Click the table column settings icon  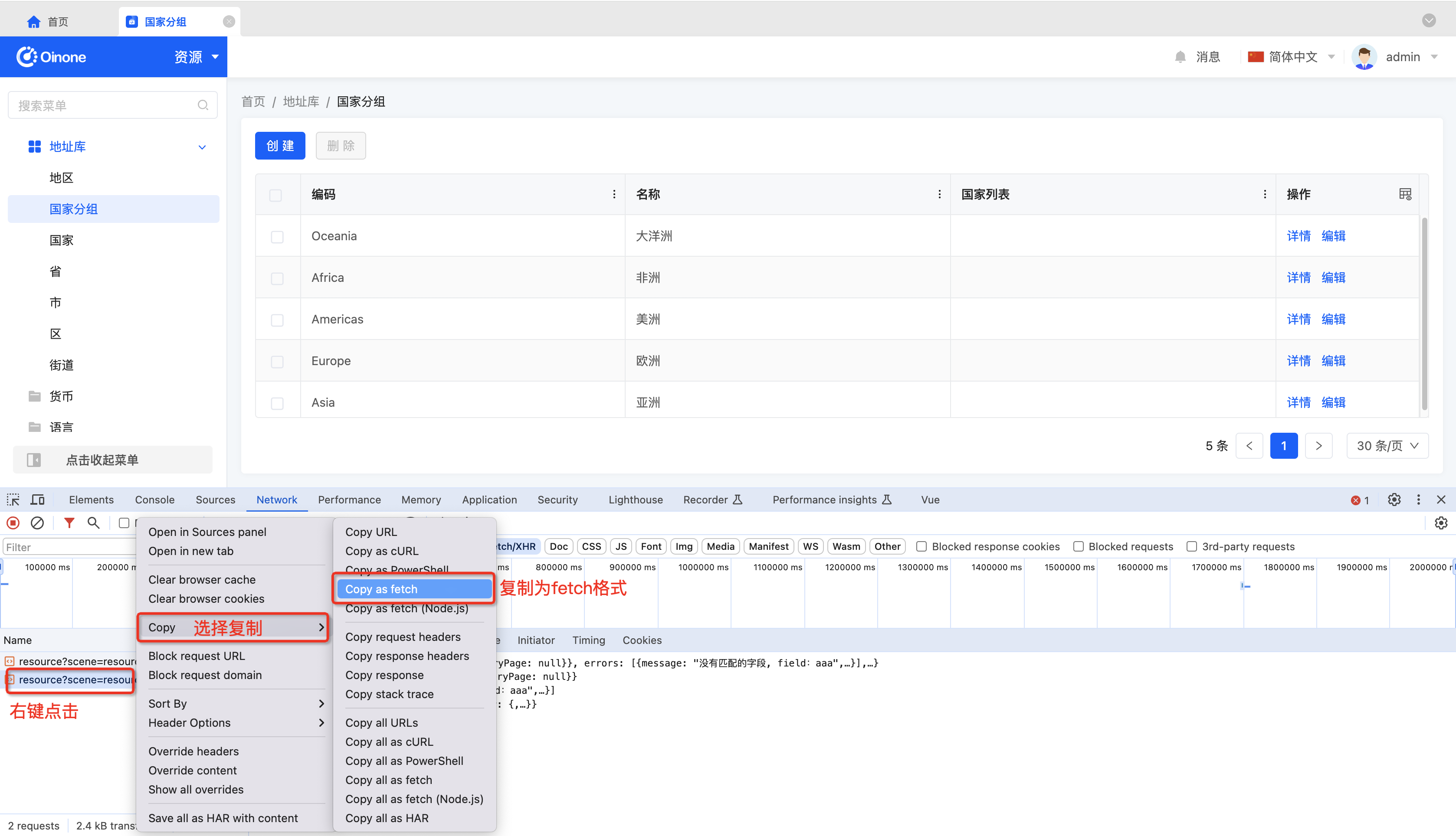[x=1405, y=194]
